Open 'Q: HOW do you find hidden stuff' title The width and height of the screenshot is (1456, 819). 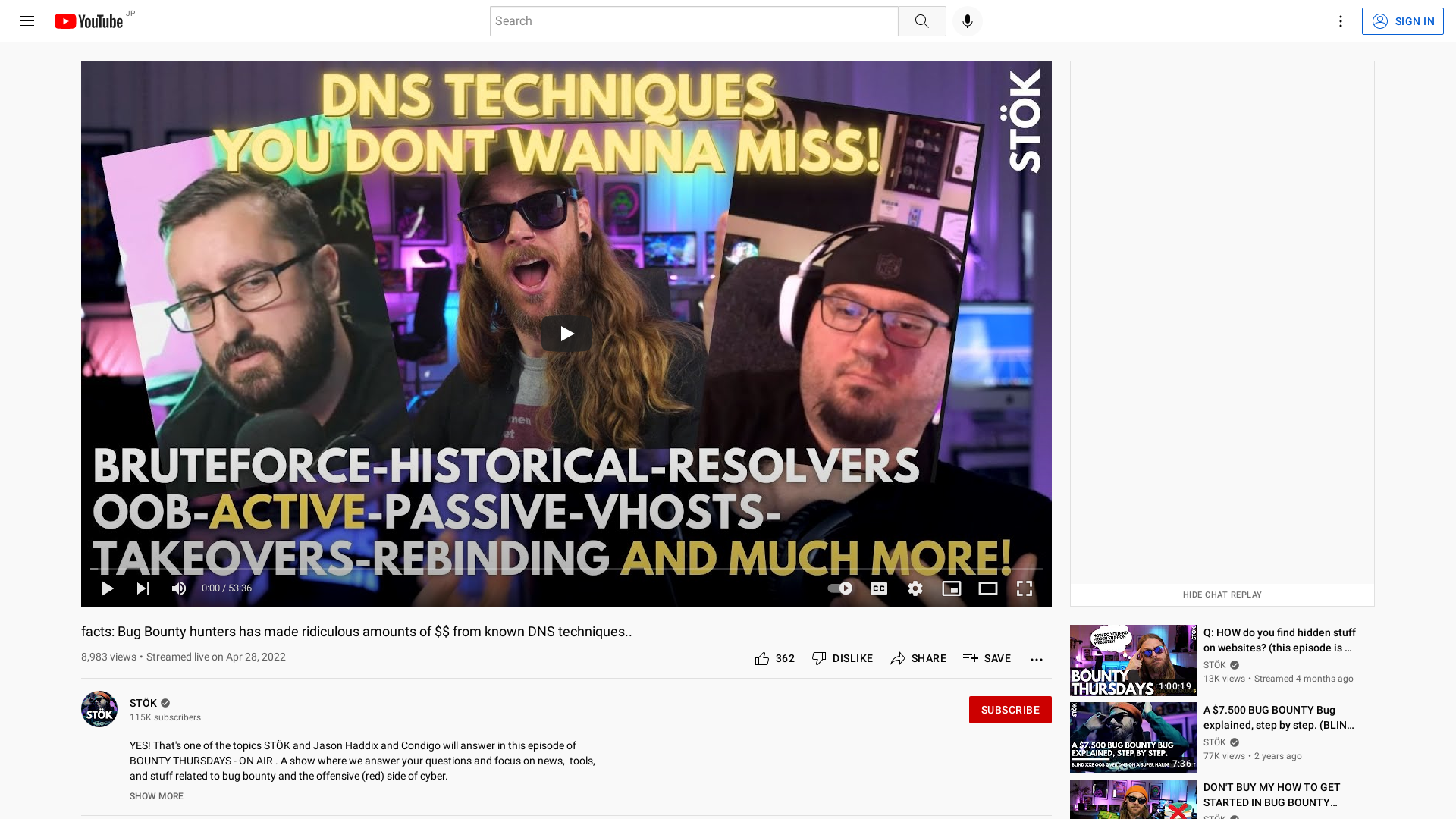click(1279, 640)
